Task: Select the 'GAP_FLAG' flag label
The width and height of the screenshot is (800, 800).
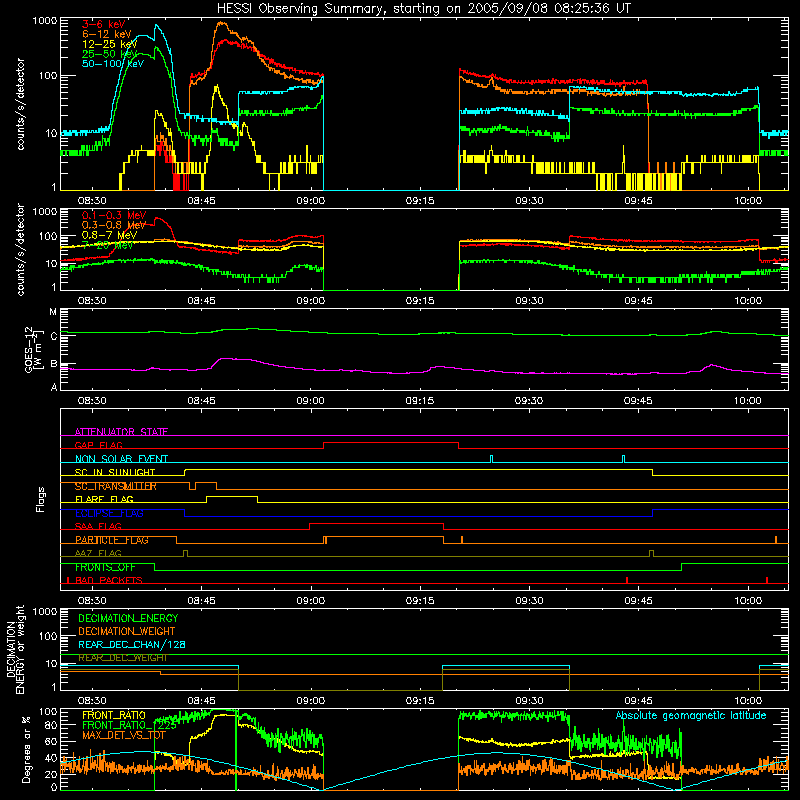Action: point(98,445)
